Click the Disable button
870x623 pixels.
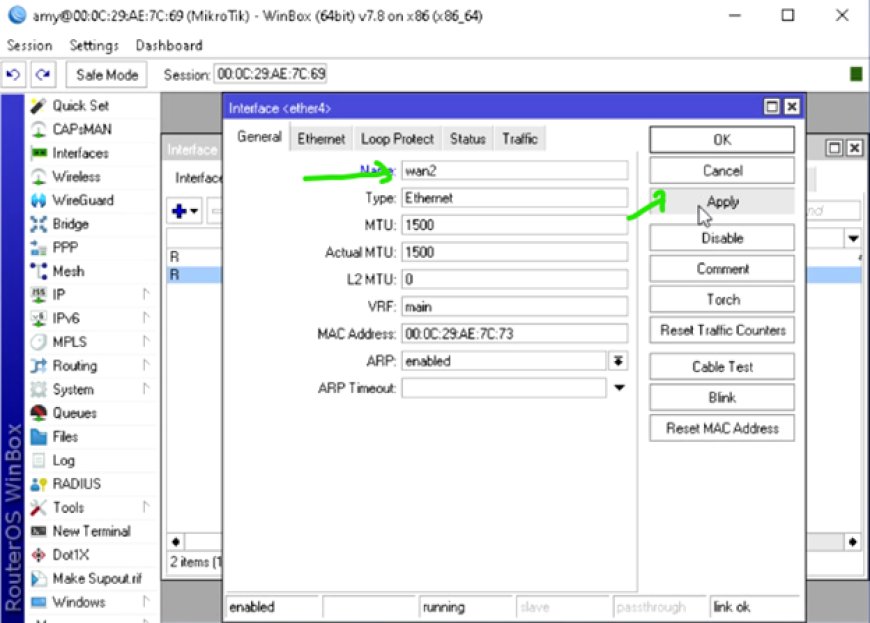722,238
